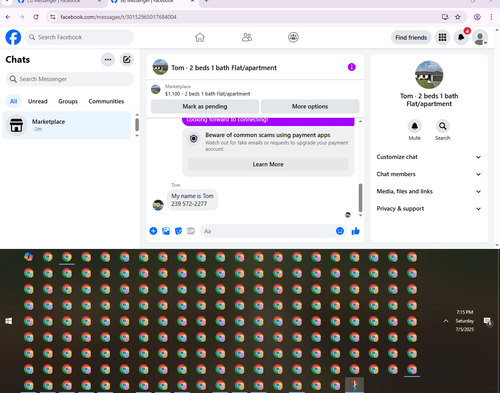The image size is (500, 393).
Task: Open conversation information purple icon
Action: 352,67
